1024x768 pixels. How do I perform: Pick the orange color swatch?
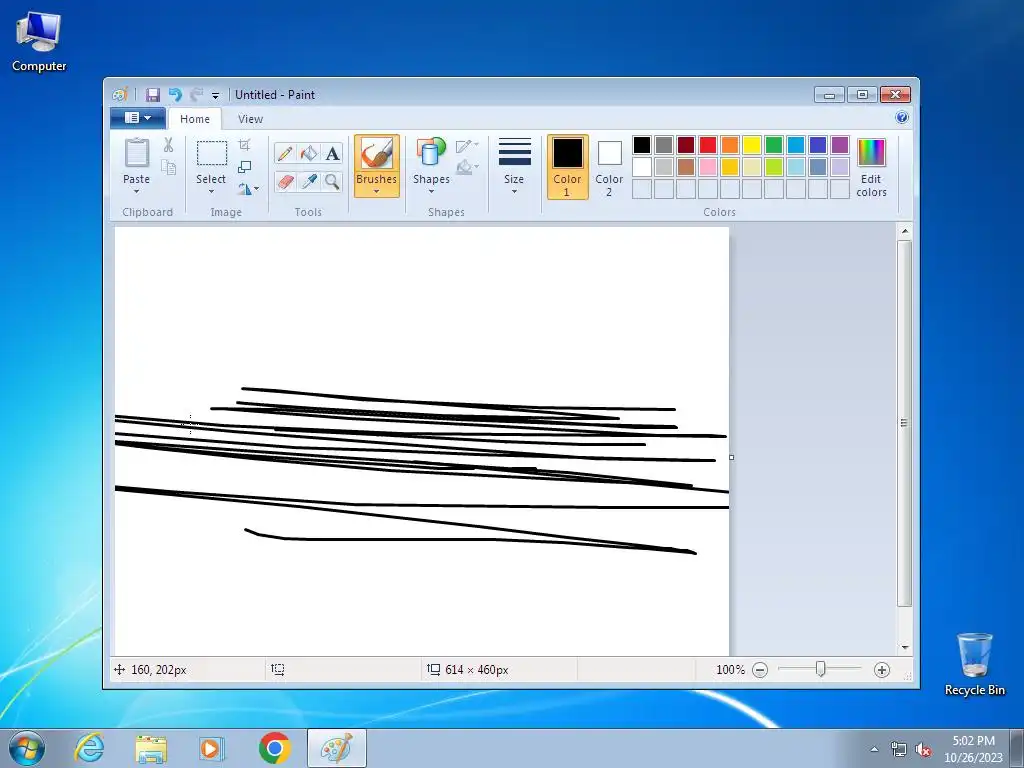[730, 145]
